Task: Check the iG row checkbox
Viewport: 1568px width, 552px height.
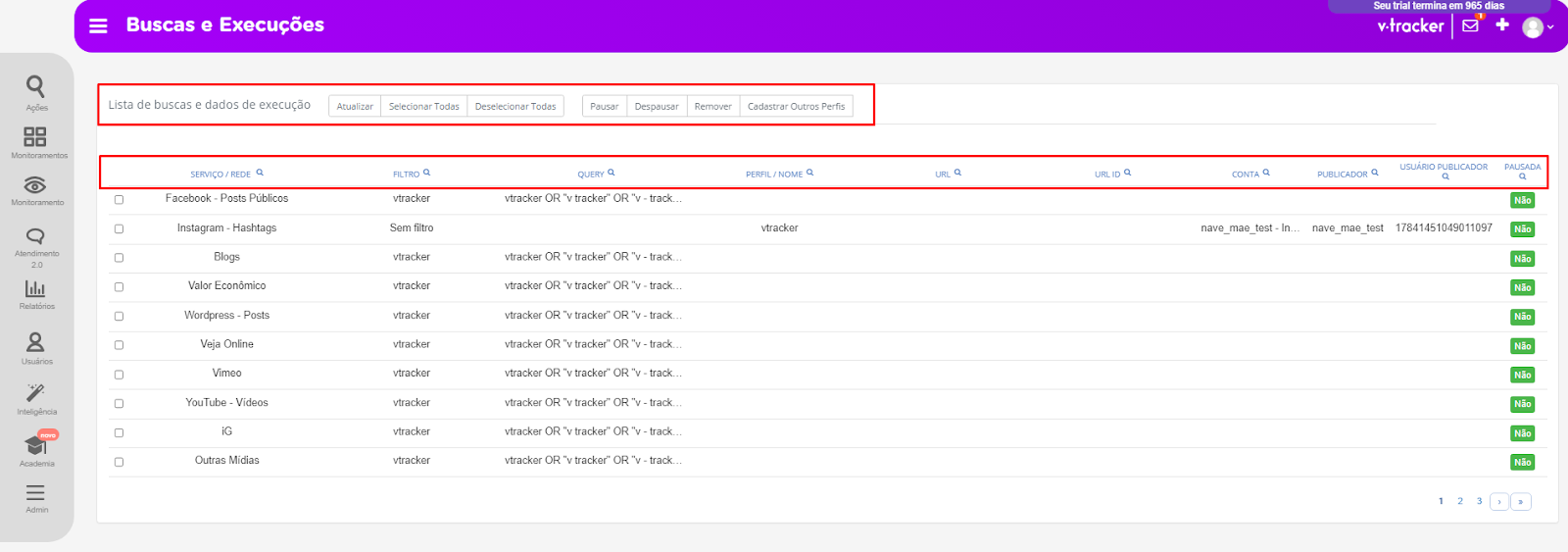Action: (x=119, y=432)
